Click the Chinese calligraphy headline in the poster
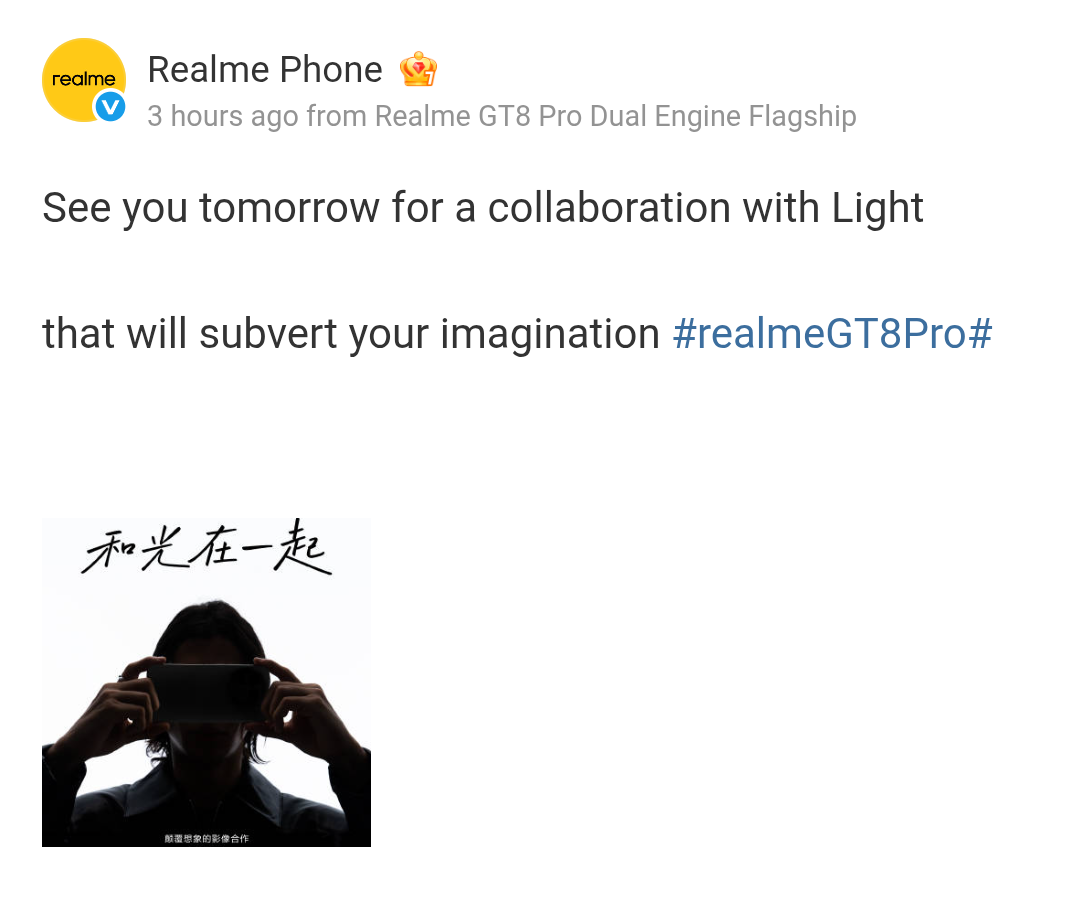 coord(206,555)
